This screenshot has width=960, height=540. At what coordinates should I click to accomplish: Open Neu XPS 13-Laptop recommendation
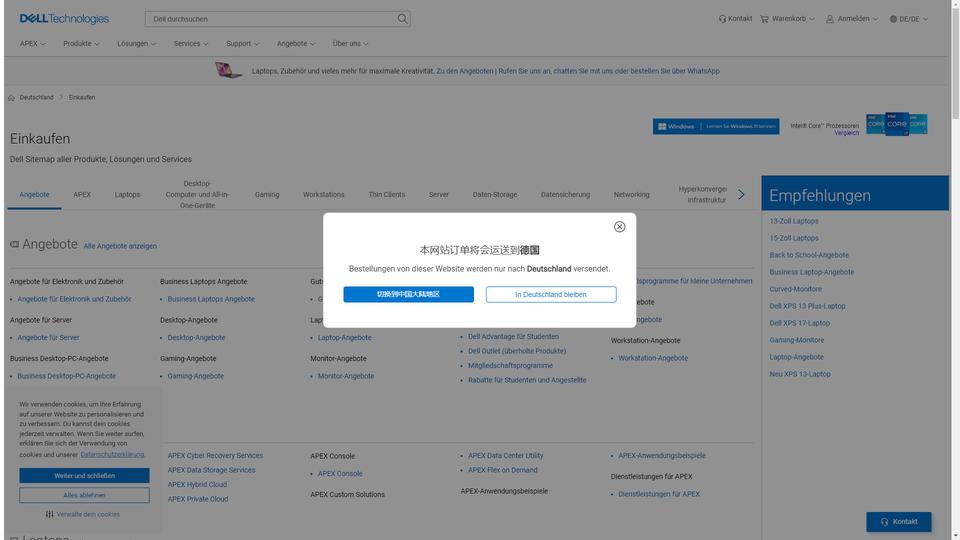coord(800,374)
